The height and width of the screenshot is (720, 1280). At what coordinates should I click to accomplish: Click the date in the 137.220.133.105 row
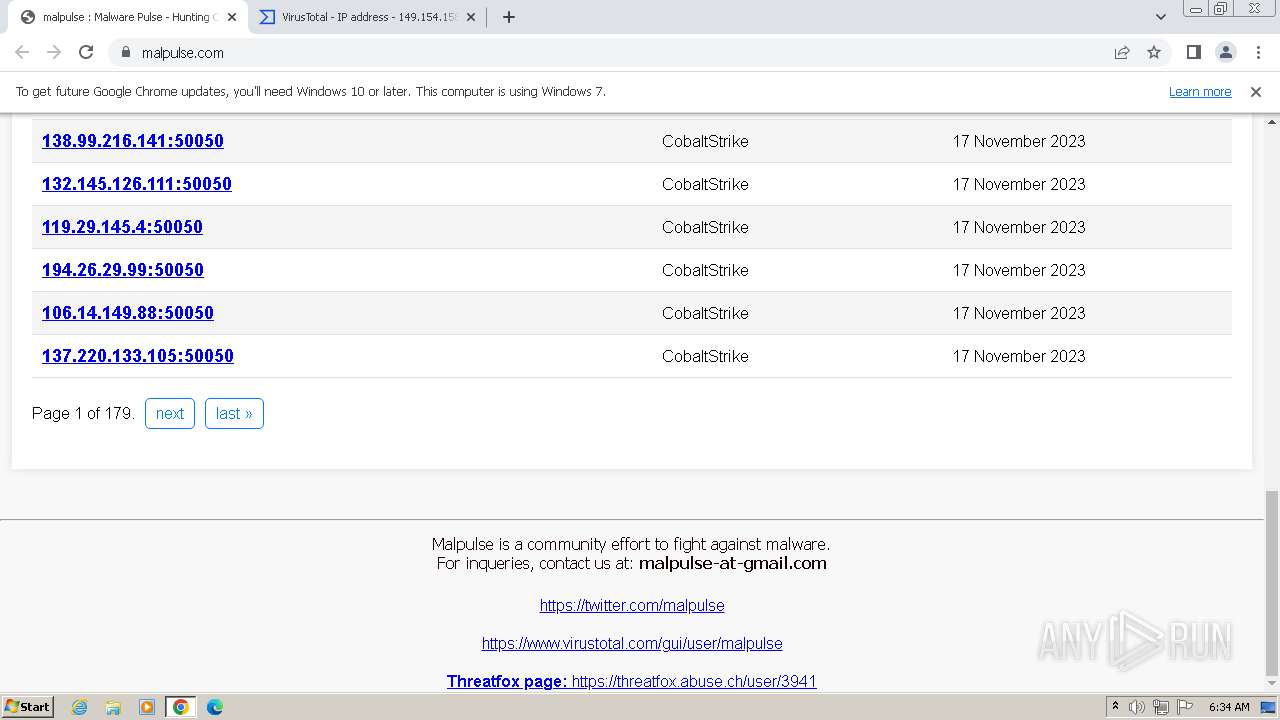[1019, 356]
